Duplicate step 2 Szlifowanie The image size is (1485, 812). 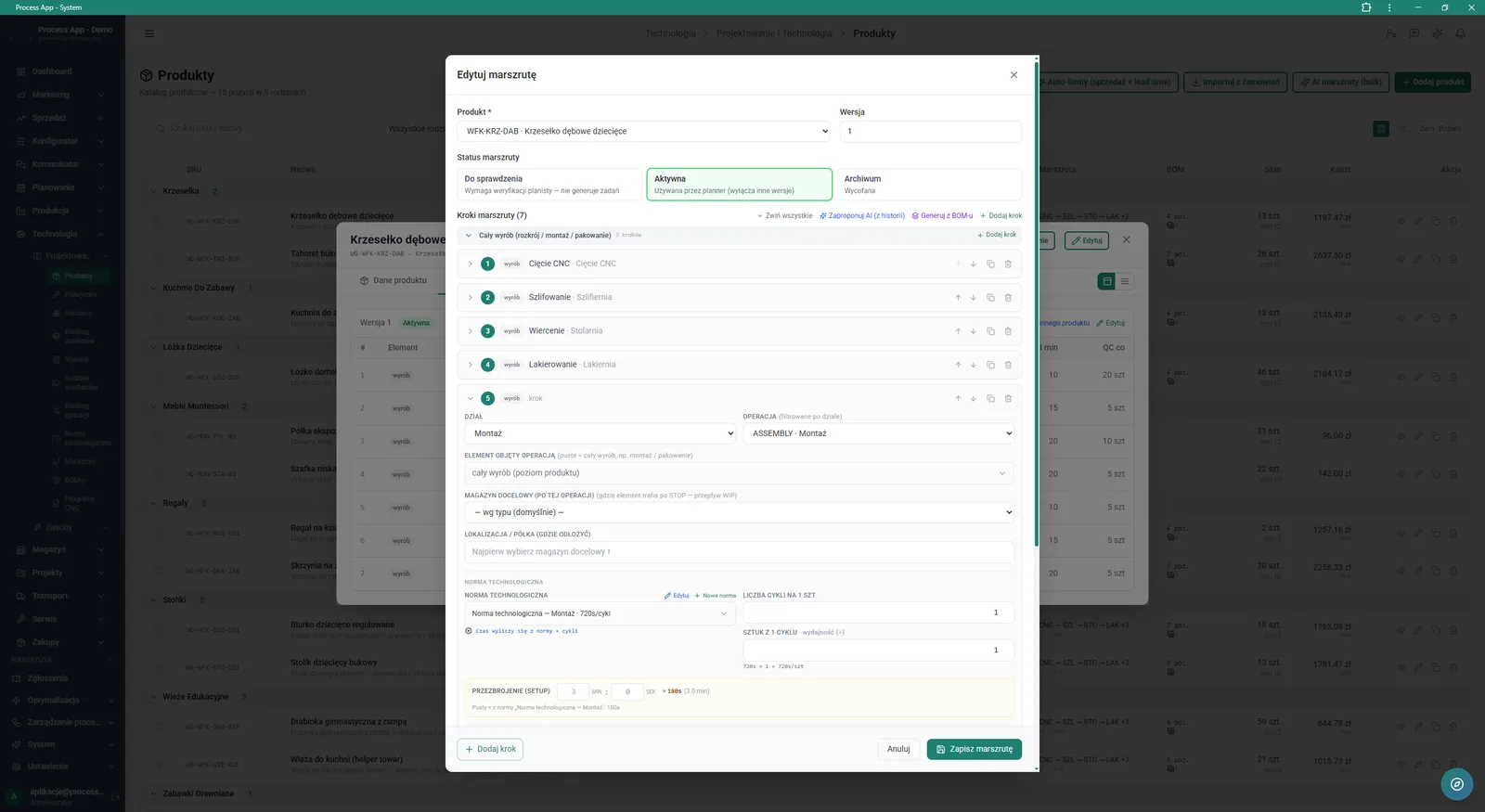tap(990, 298)
